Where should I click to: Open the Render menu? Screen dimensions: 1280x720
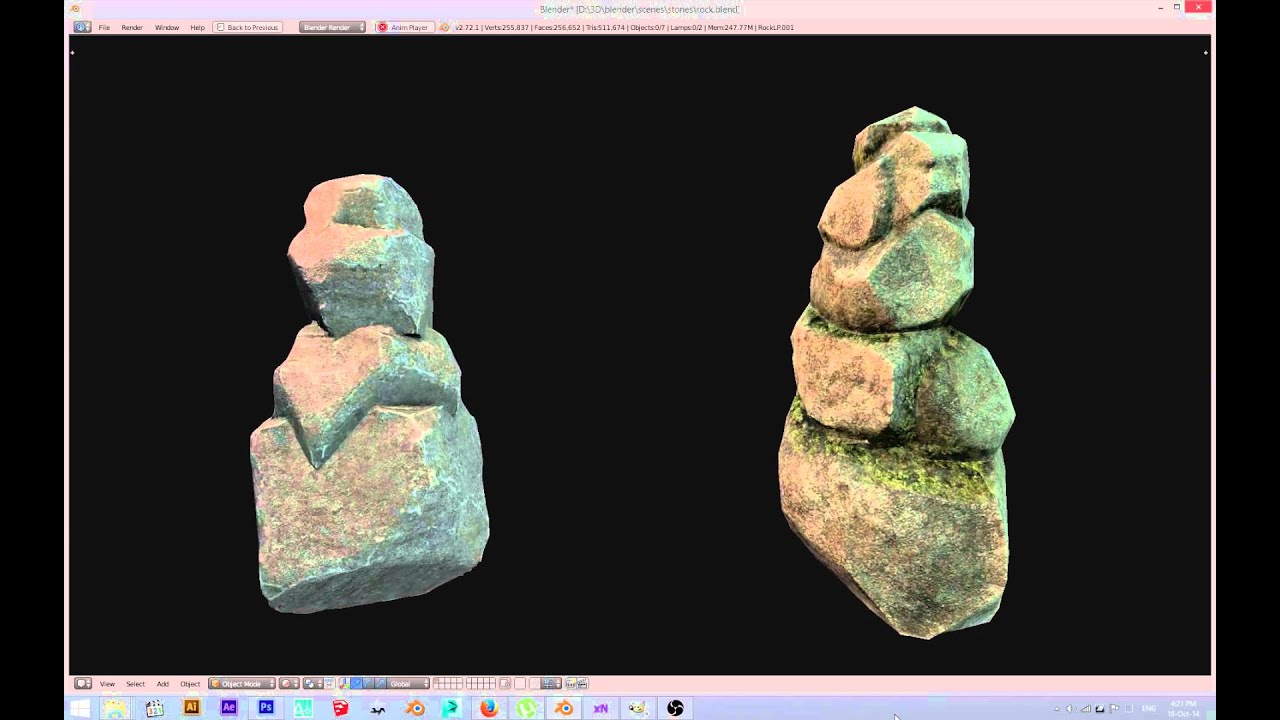[x=132, y=27]
